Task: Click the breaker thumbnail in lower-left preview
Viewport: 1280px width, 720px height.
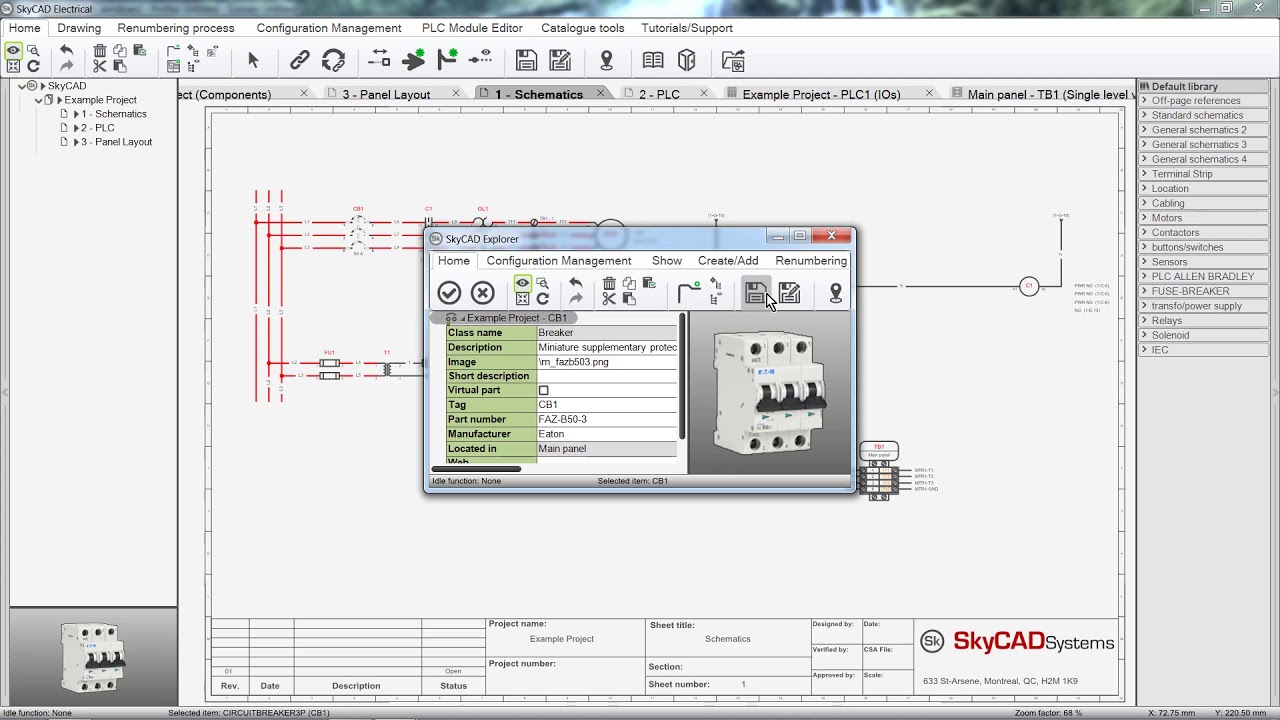Action: point(93,657)
